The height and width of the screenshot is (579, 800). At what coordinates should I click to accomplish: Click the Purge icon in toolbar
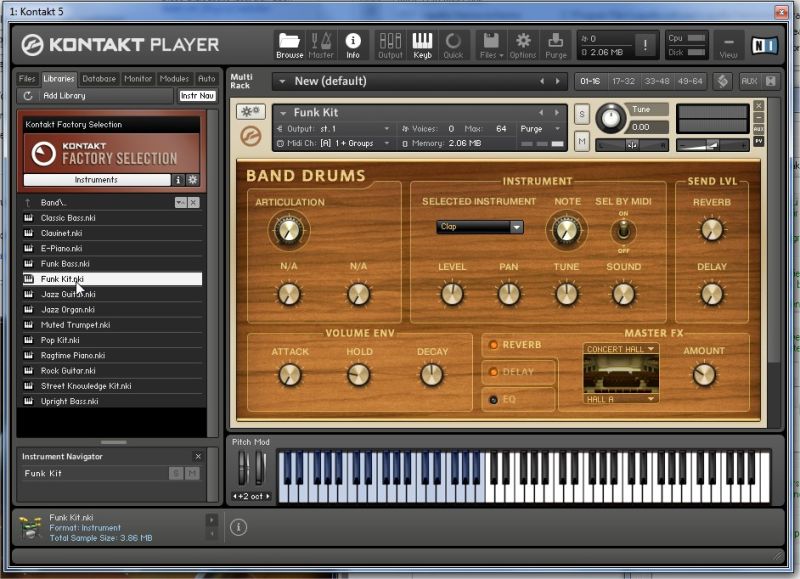[x=555, y=44]
